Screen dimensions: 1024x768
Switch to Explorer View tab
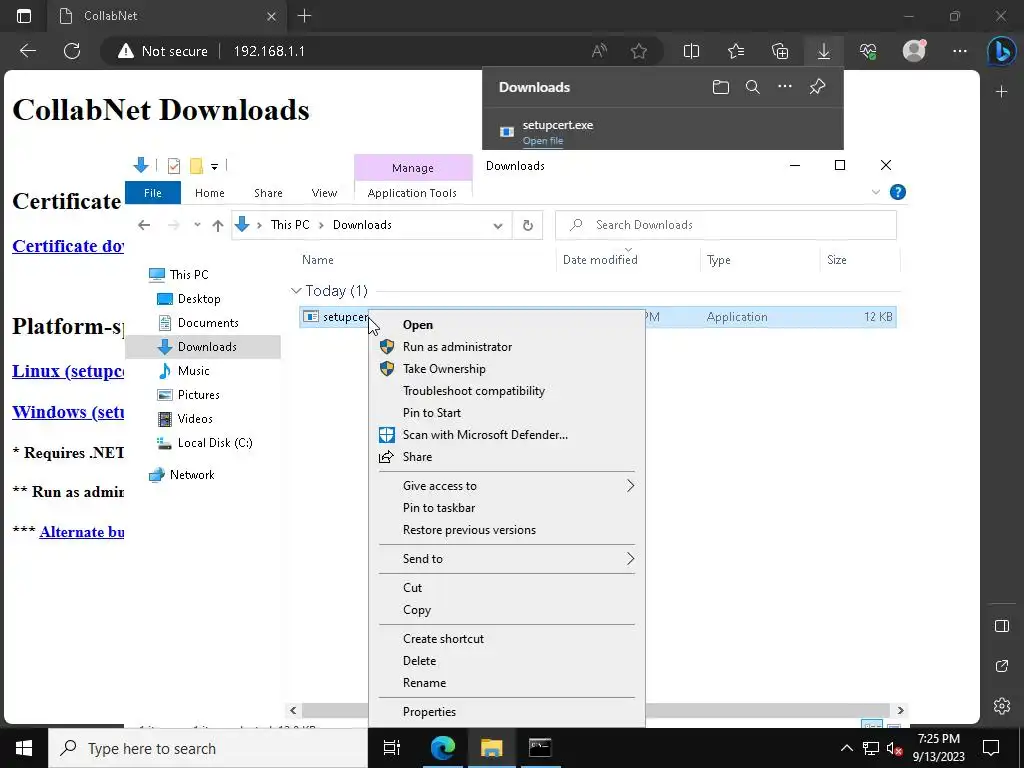pyautogui.click(x=324, y=193)
